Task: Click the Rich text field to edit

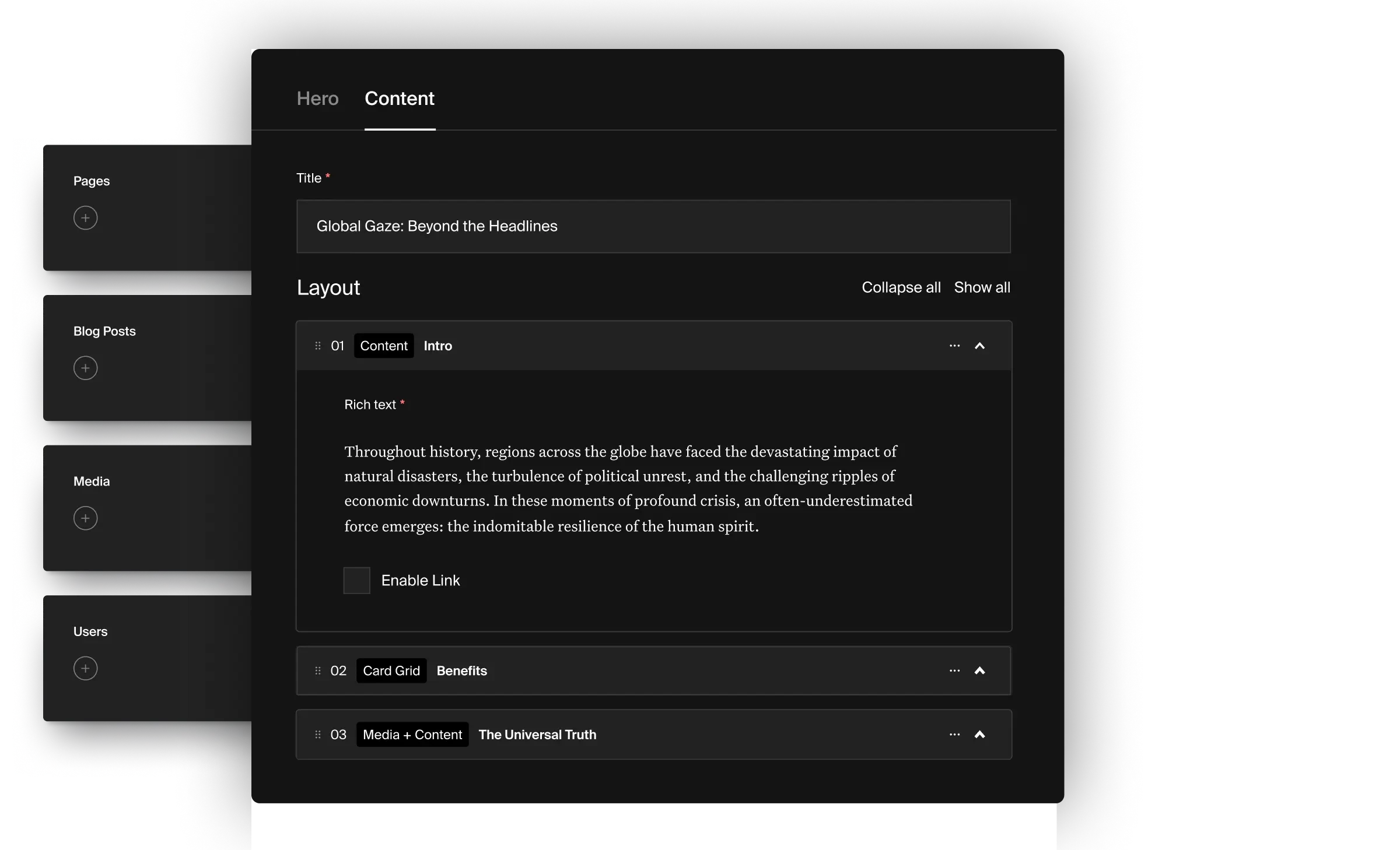Action: point(654,489)
